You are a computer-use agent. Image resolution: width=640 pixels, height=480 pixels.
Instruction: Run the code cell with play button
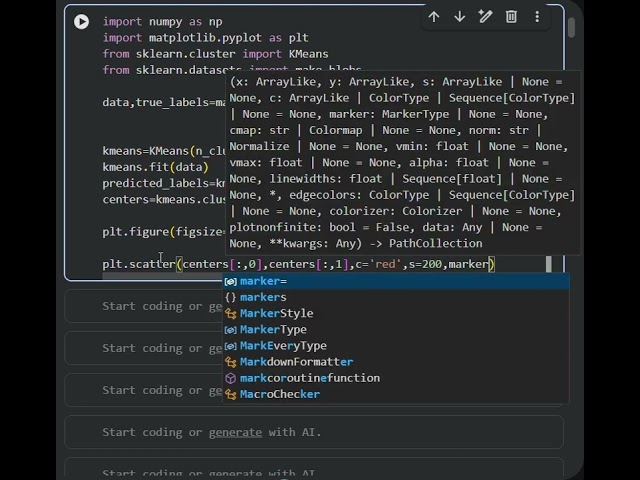tap(81, 22)
